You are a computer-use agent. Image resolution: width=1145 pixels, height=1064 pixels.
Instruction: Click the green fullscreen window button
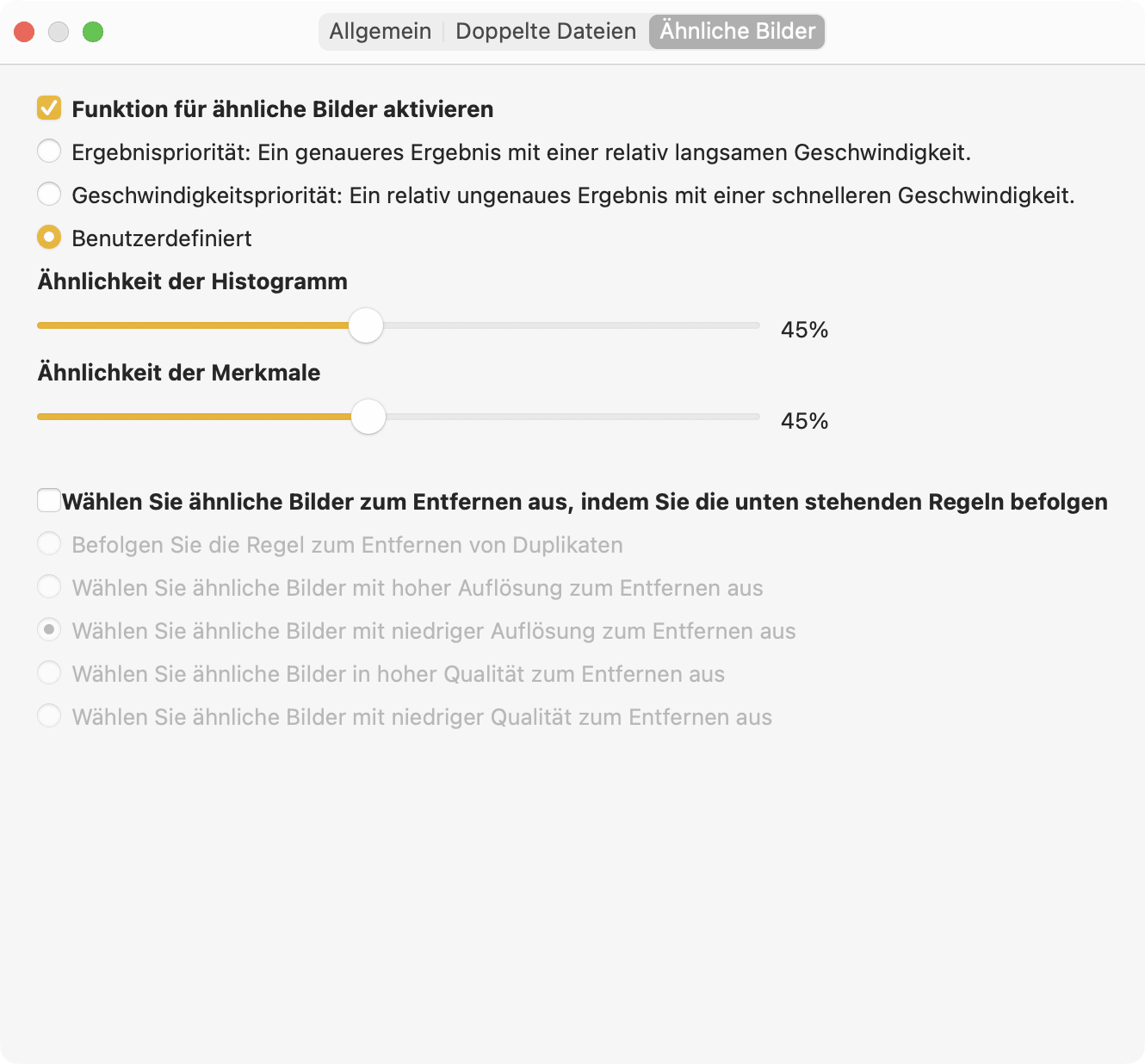(x=93, y=32)
